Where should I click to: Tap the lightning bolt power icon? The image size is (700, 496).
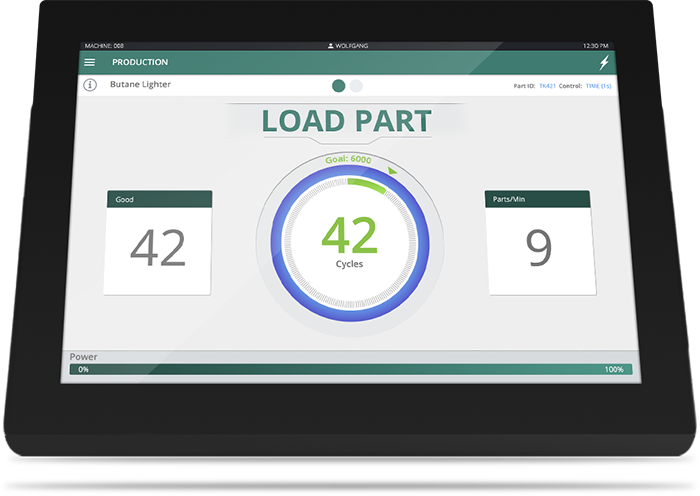(603, 62)
